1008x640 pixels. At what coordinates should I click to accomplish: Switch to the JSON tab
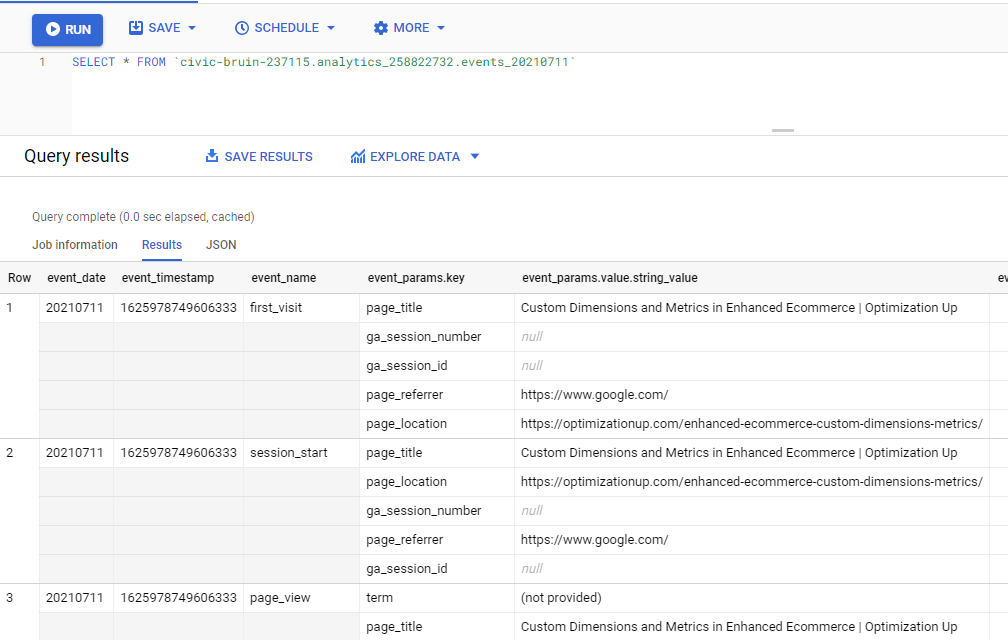[221, 245]
